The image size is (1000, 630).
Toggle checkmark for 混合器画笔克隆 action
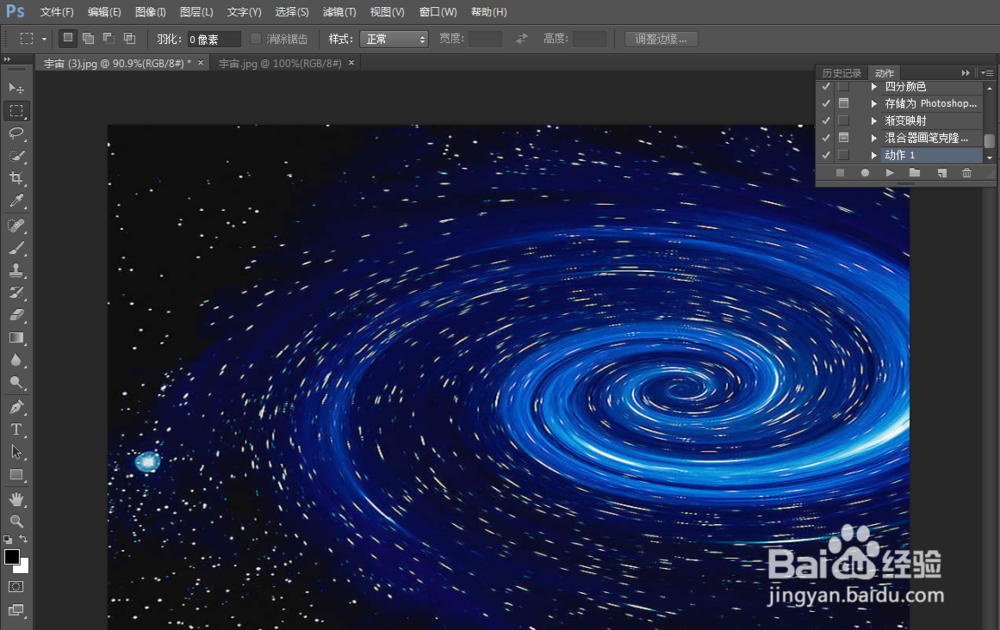826,138
